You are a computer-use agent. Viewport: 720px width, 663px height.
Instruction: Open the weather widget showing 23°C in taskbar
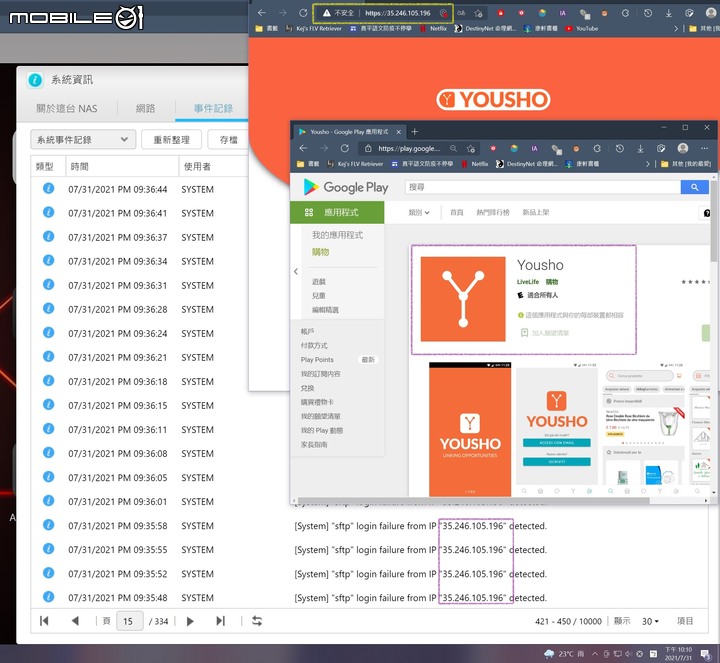[x=563, y=653]
